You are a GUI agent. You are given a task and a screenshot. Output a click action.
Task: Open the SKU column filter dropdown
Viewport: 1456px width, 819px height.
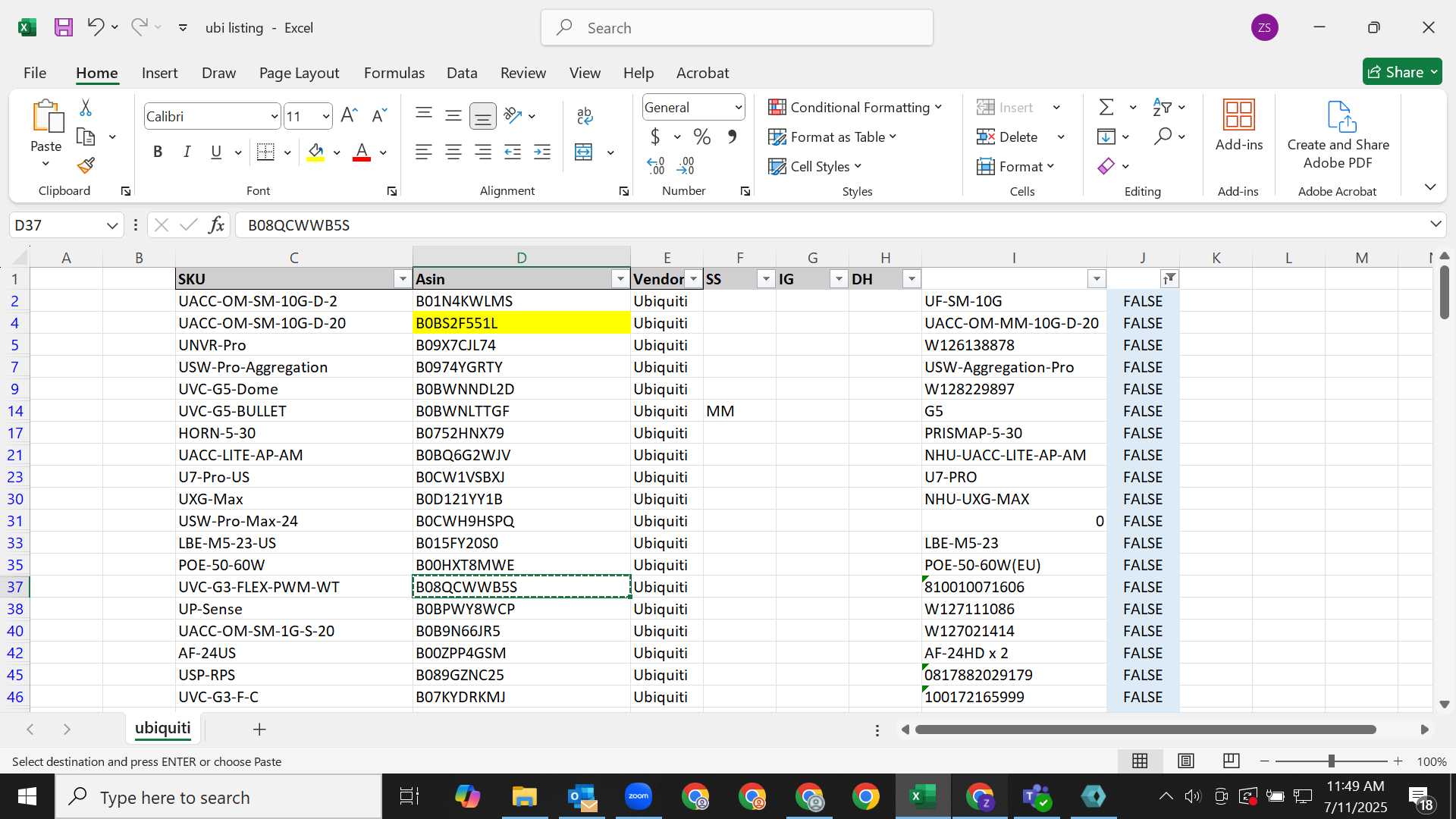click(403, 279)
